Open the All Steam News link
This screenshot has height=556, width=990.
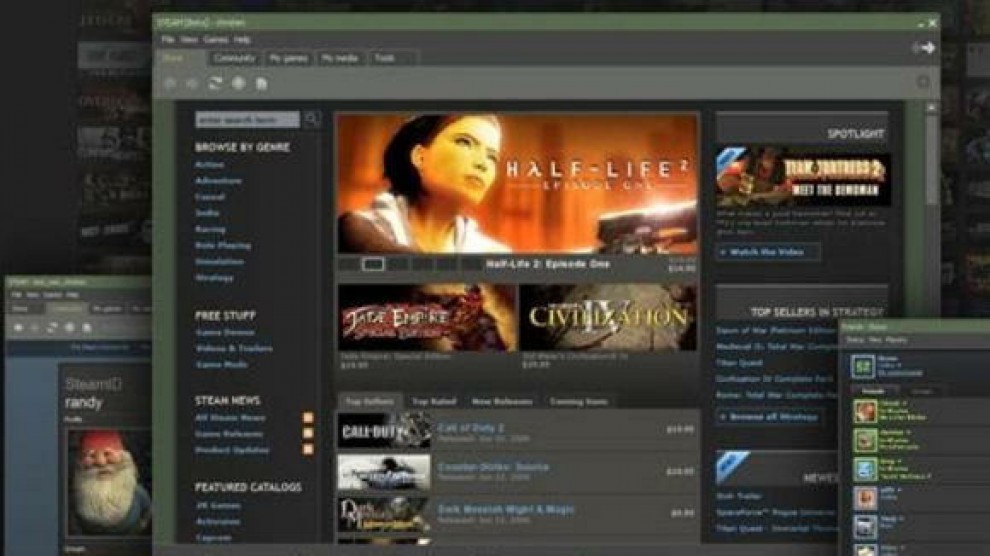(x=230, y=418)
